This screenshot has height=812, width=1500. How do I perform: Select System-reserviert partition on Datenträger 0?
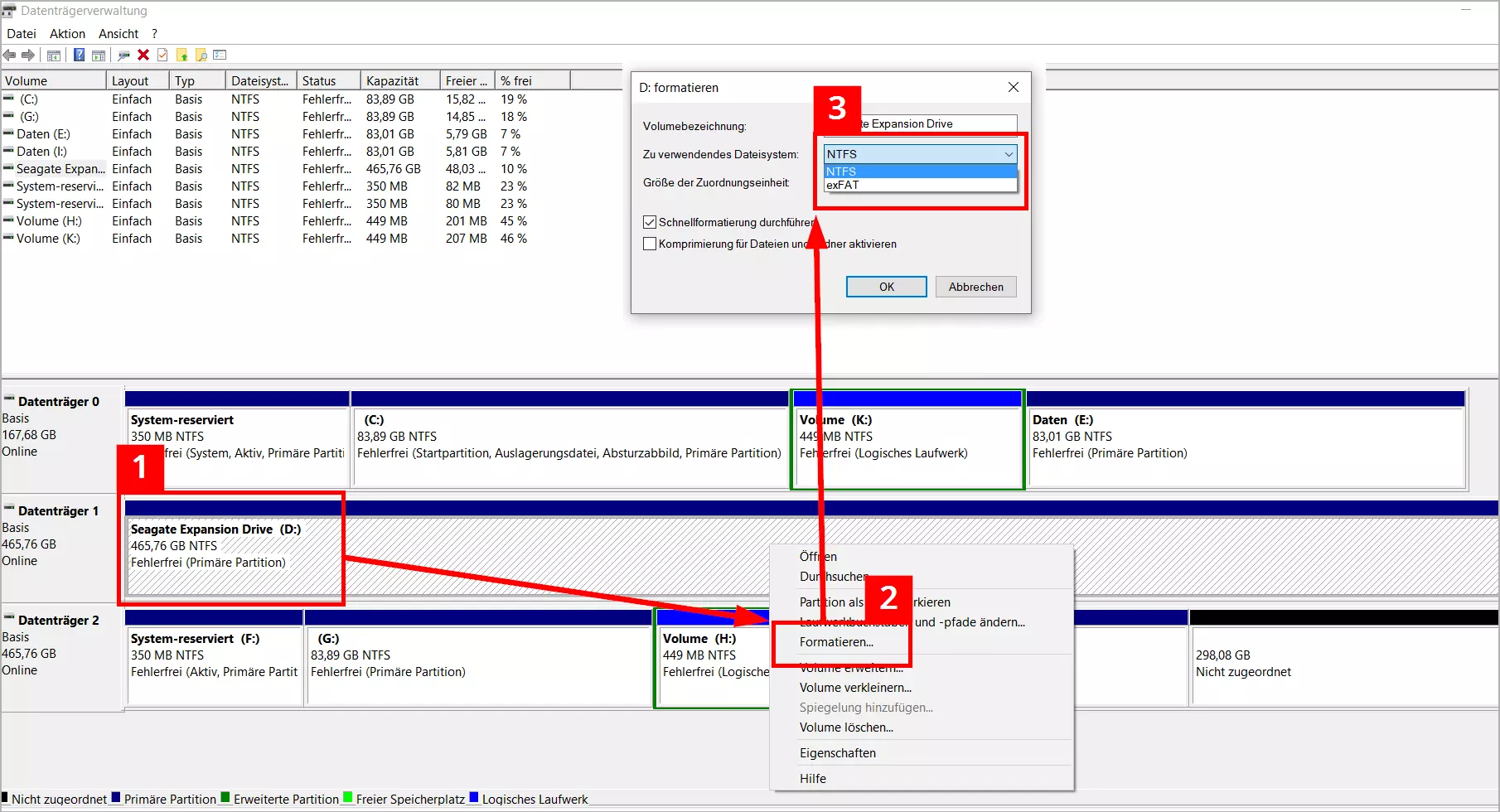click(237, 439)
